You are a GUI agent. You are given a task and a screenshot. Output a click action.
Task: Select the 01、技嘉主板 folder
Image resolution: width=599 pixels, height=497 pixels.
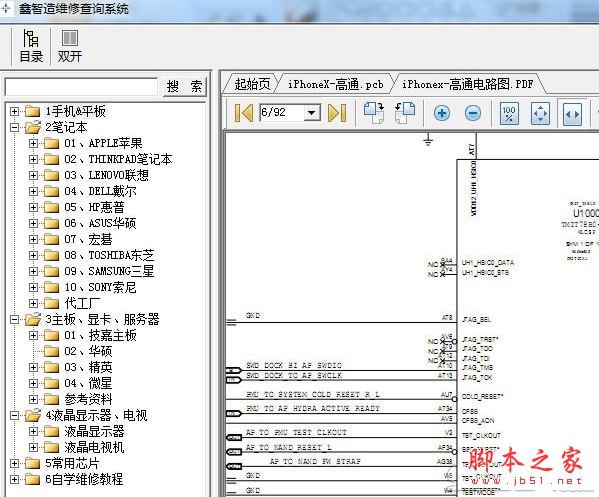100,335
